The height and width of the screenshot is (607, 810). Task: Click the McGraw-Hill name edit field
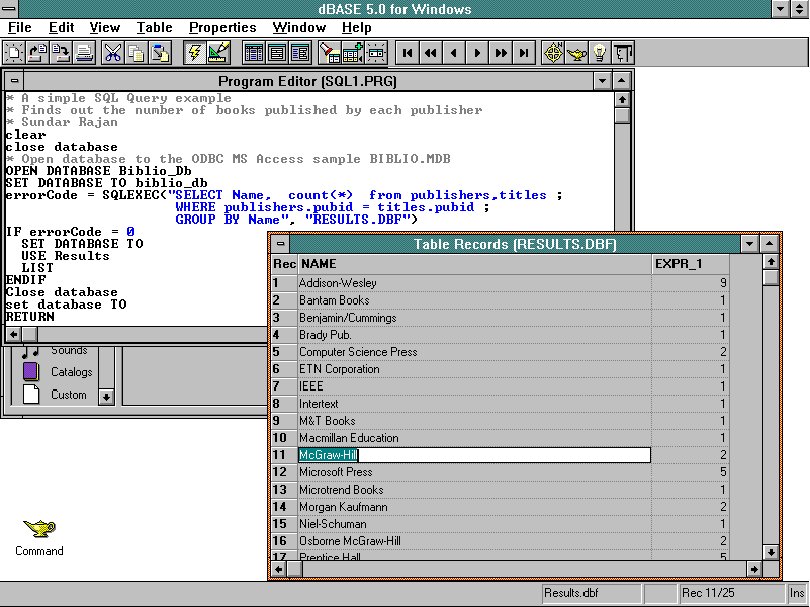(474, 455)
